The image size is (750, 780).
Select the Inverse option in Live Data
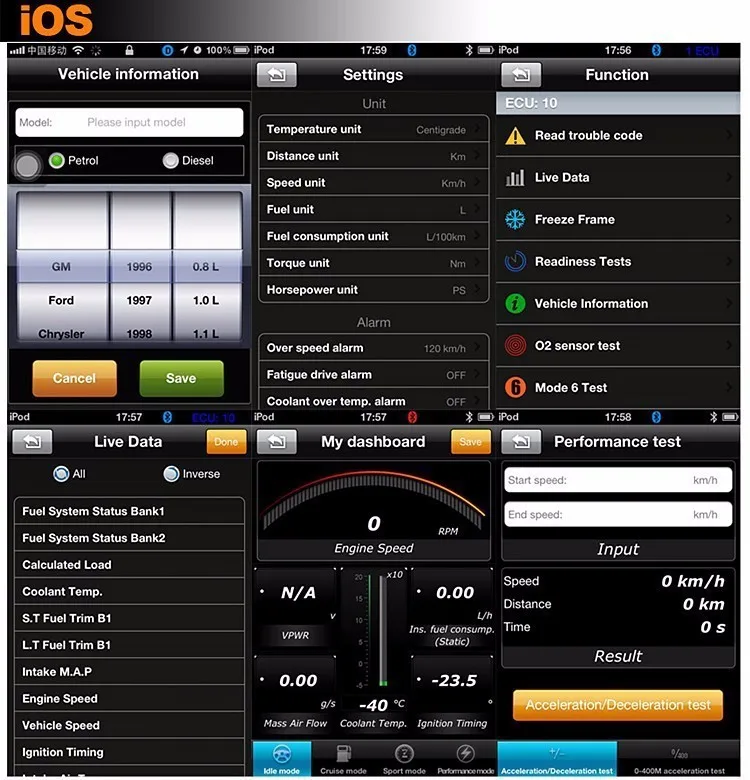(x=171, y=474)
